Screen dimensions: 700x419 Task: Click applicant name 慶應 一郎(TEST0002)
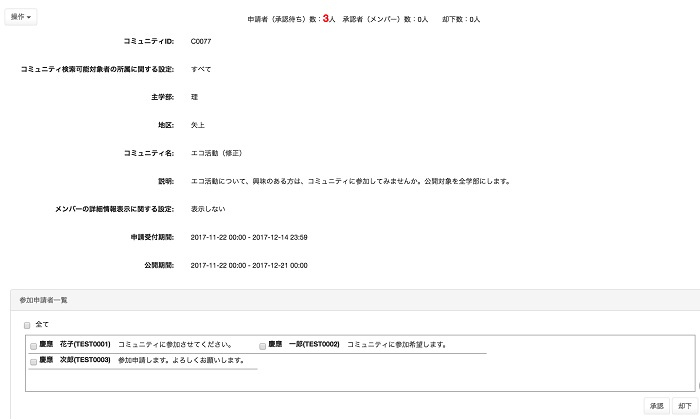pyautogui.click(x=305, y=344)
